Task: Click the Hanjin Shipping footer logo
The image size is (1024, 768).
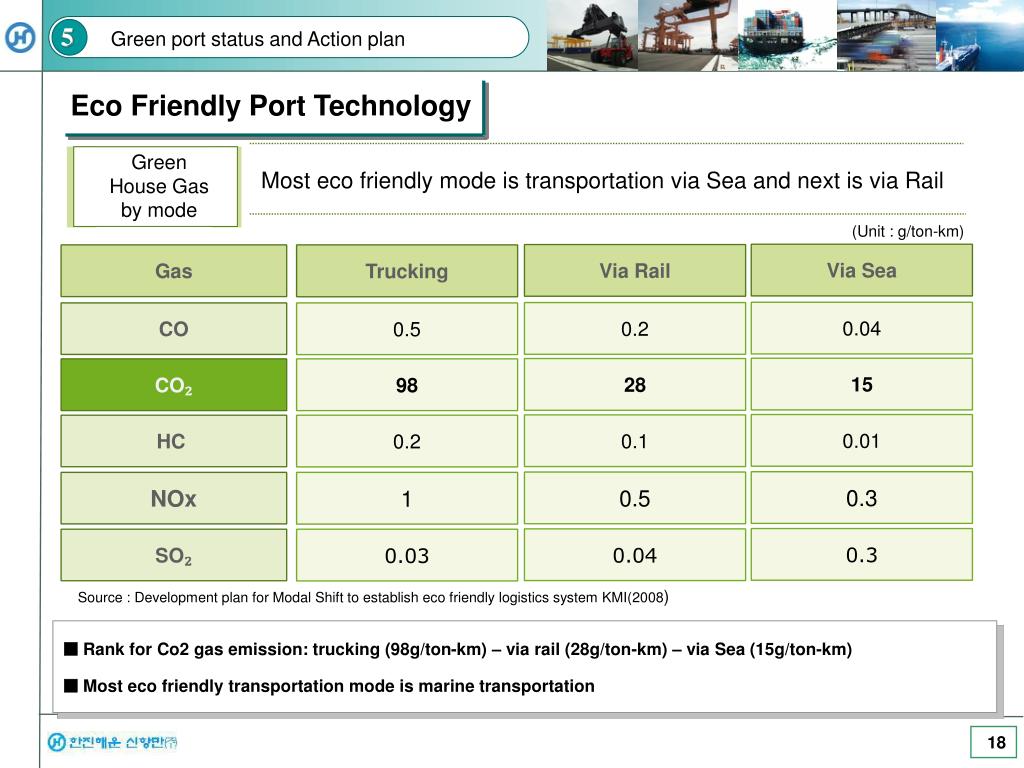Action: point(112,742)
